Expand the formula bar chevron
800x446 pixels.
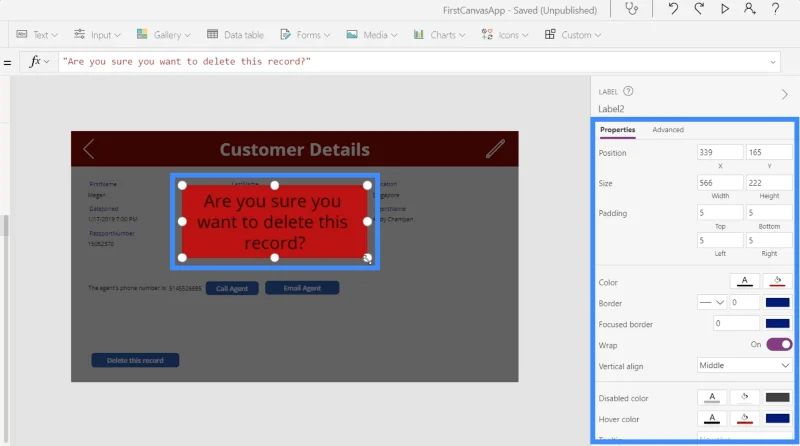[773, 62]
